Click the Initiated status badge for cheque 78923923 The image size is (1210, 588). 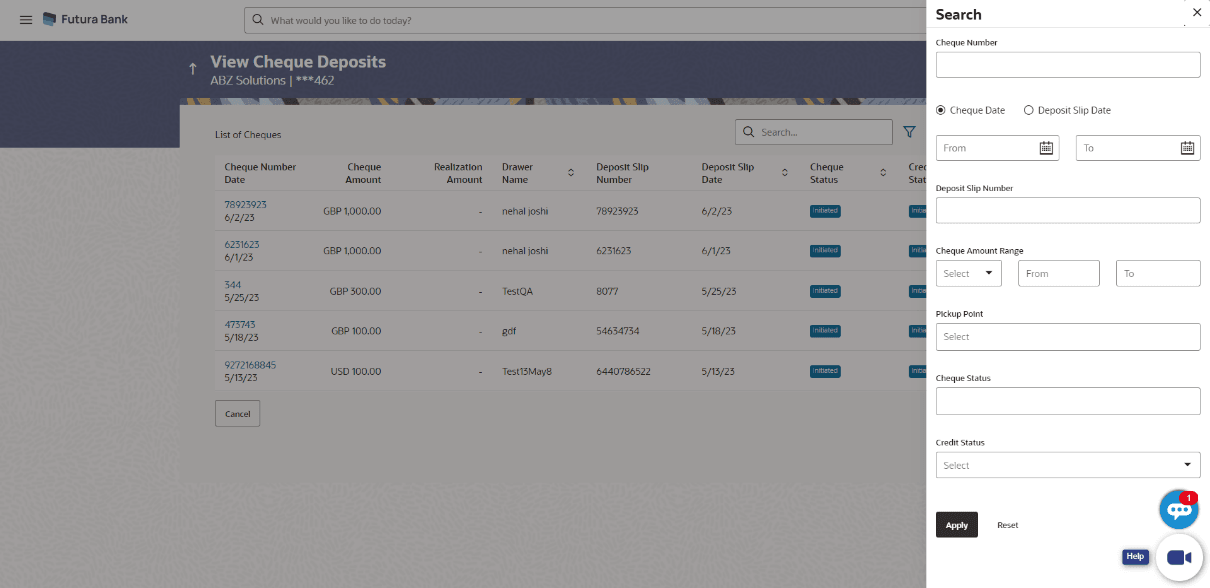825,211
